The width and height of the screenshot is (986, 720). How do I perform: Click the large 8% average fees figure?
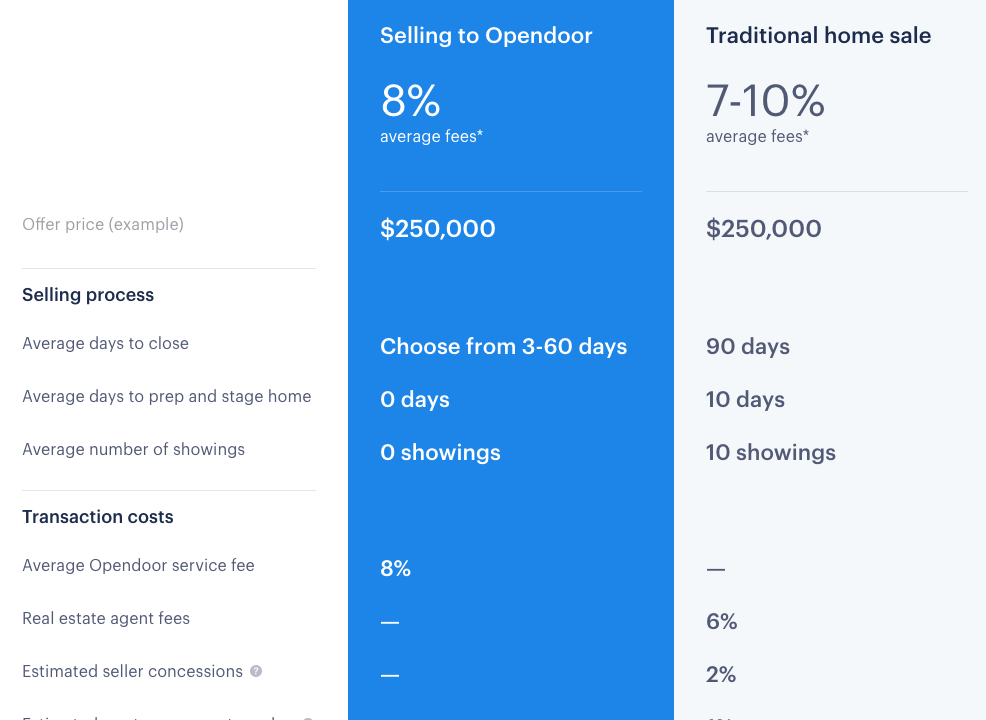(410, 101)
